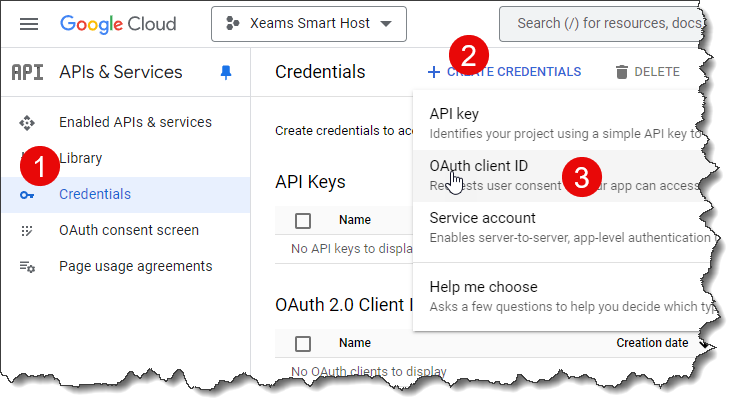Click the Google Cloud logo
The height and width of the screenshot is (413, 741).
coord(118,24)
